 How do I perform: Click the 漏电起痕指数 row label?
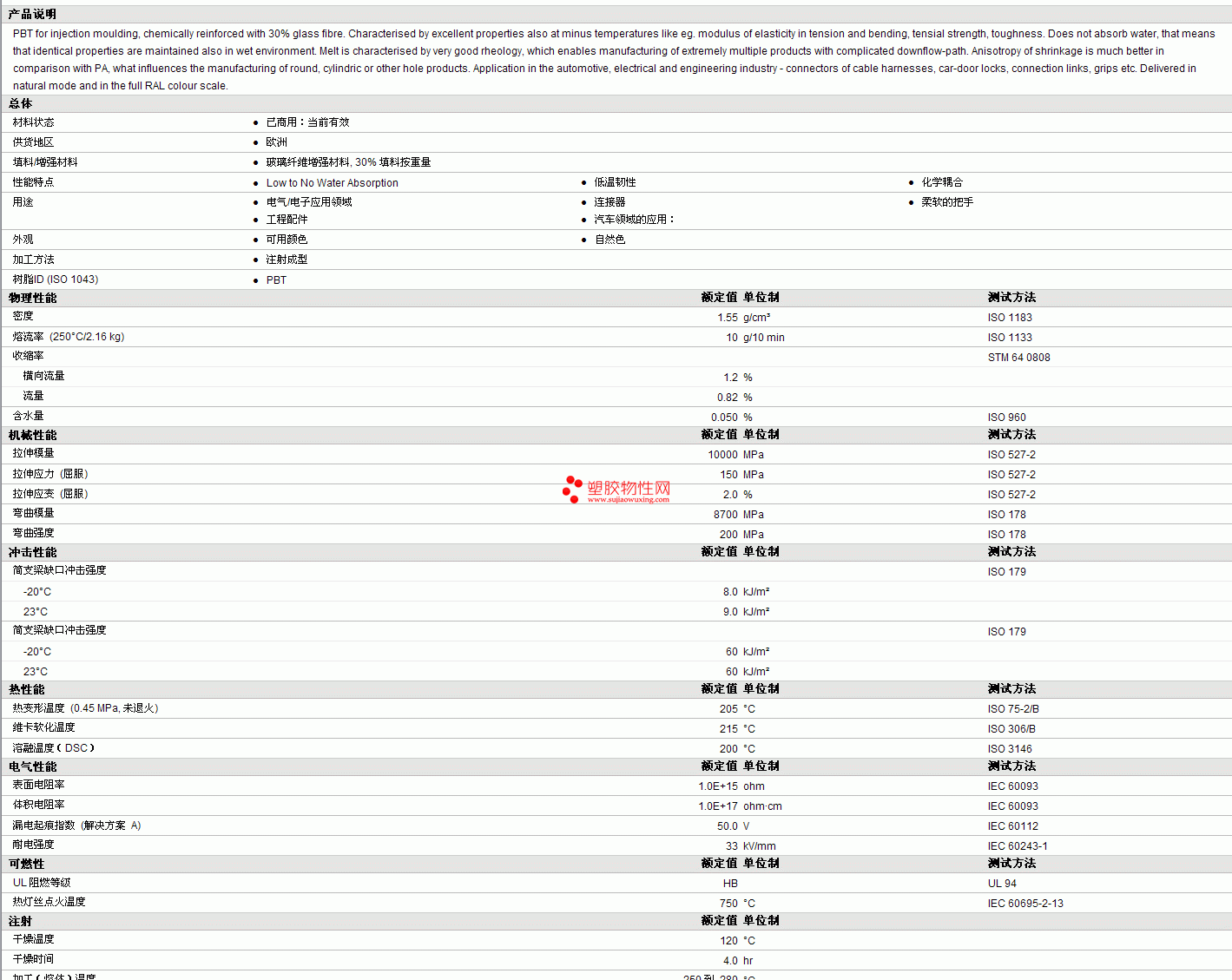76,825
